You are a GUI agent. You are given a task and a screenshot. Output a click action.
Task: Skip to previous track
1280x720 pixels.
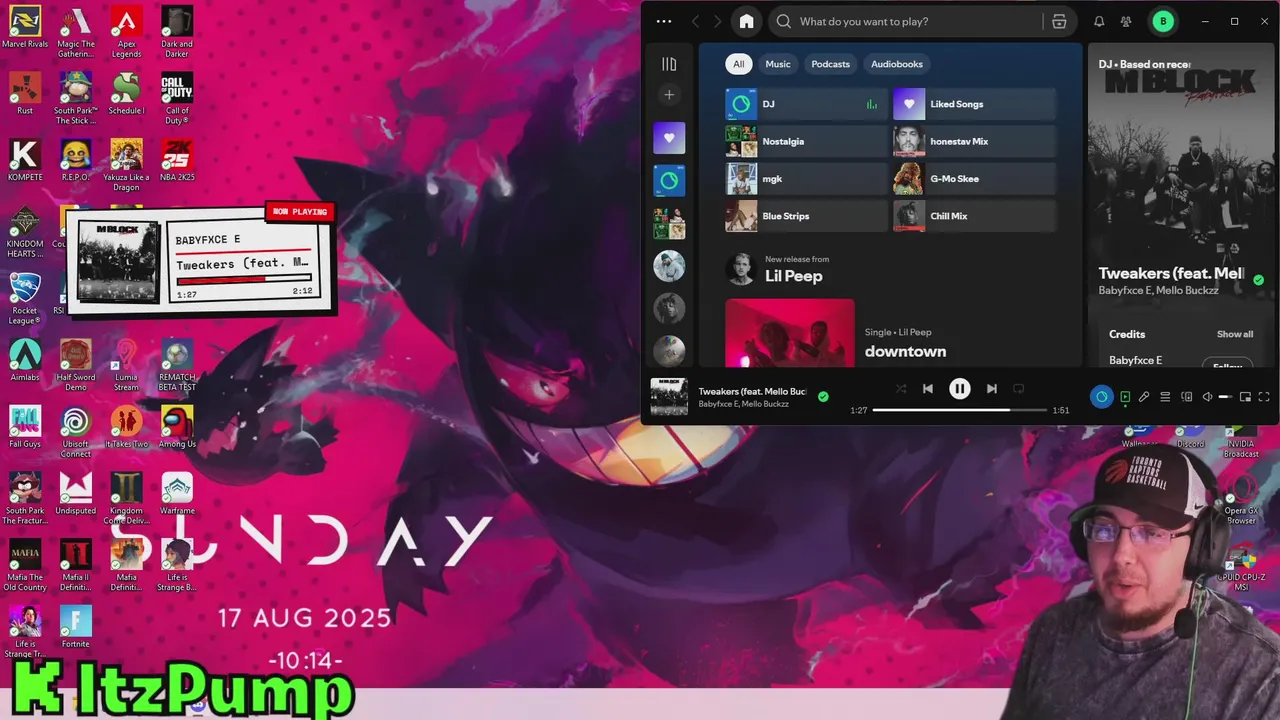pyautogui.click(x=928, y=389)
